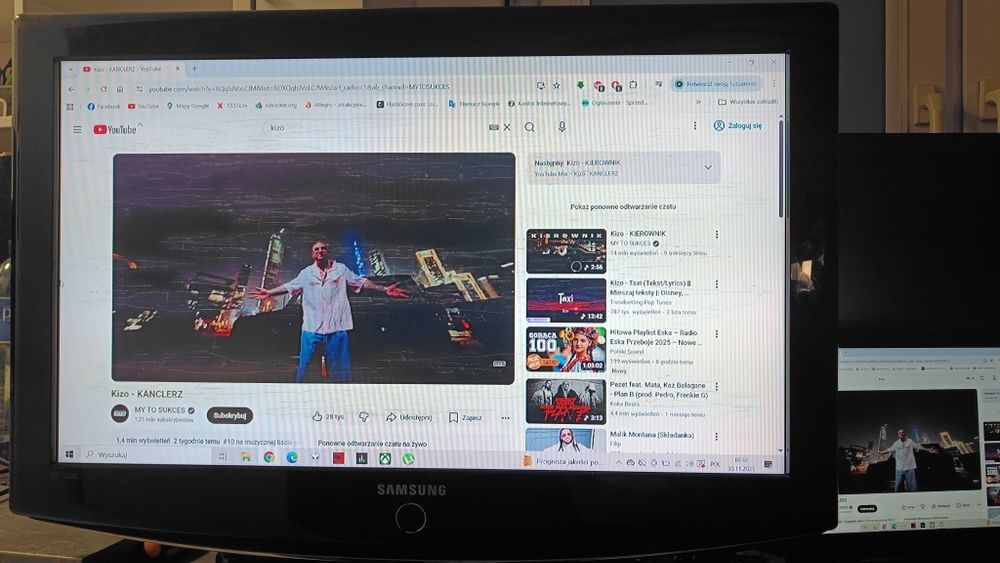The height and width of the screenshot is (563, 1000).
Task: Go to the YouTube home logo
Action: pyautogui.click(x=115, y=129)
